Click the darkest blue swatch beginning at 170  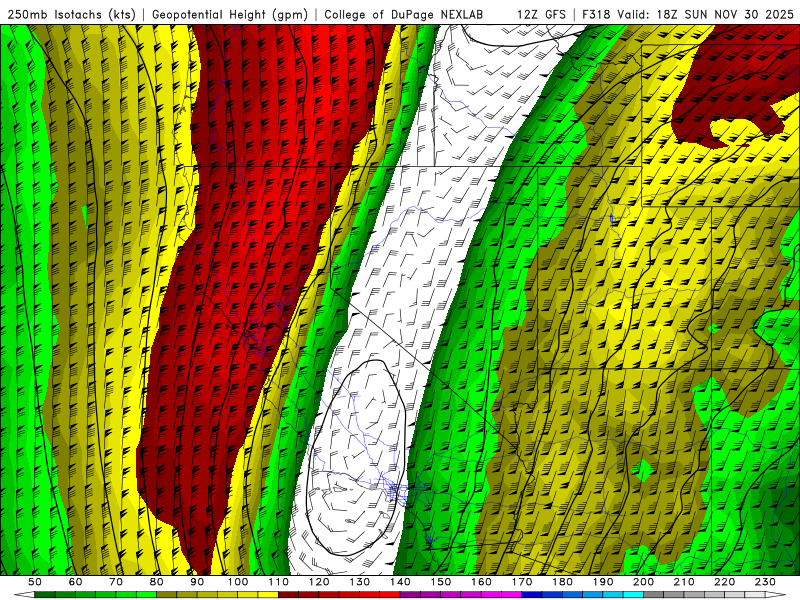point(532,595)
